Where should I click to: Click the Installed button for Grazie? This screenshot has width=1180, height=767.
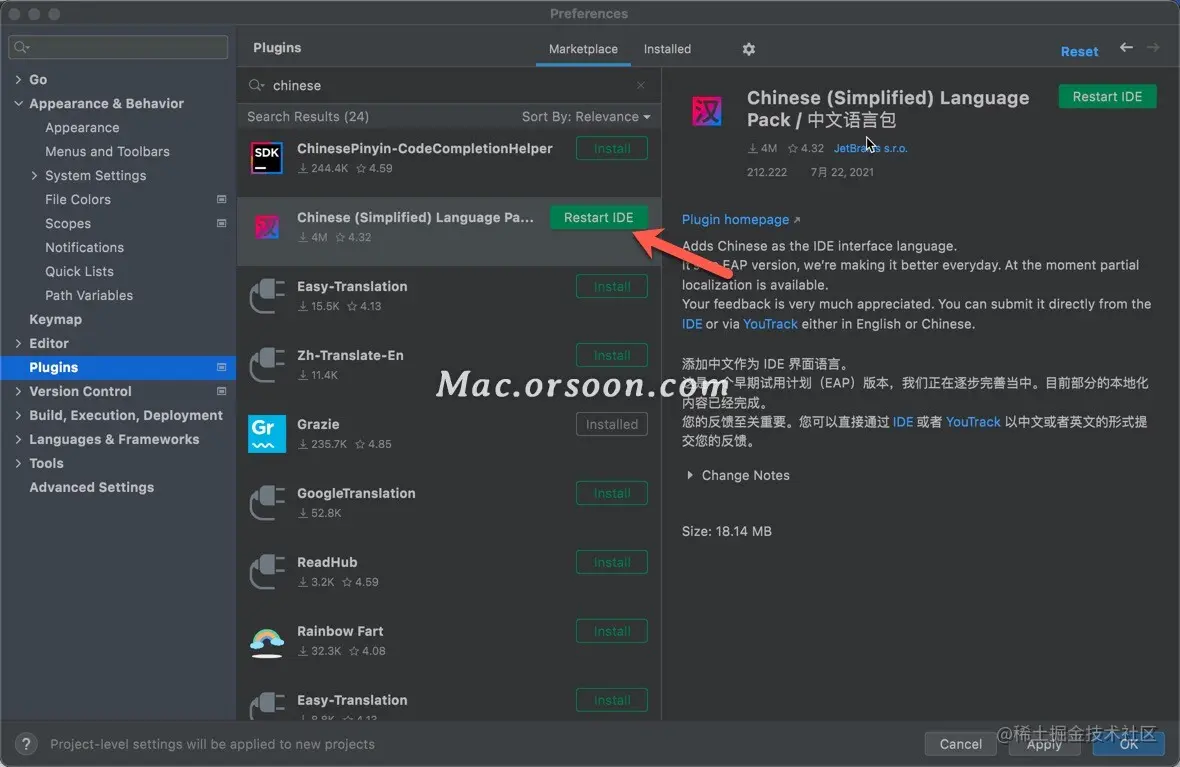tap(612, 425)
